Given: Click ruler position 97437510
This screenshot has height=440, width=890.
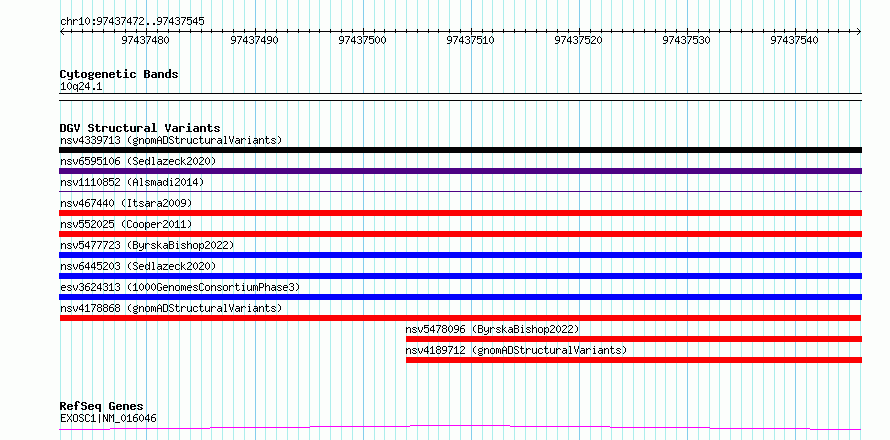Looking at the screenshot, I should [471, 40].
